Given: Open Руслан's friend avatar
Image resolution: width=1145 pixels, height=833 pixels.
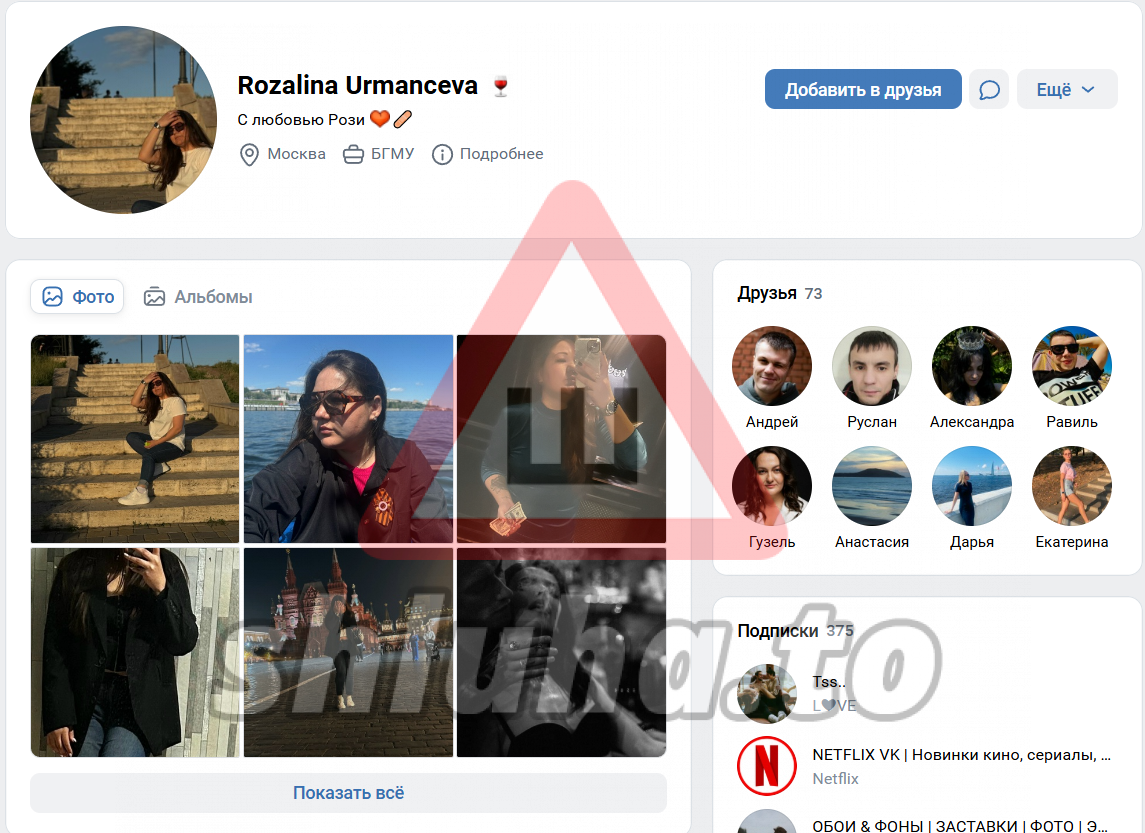Looking at the screenshot, I should 871,366.
